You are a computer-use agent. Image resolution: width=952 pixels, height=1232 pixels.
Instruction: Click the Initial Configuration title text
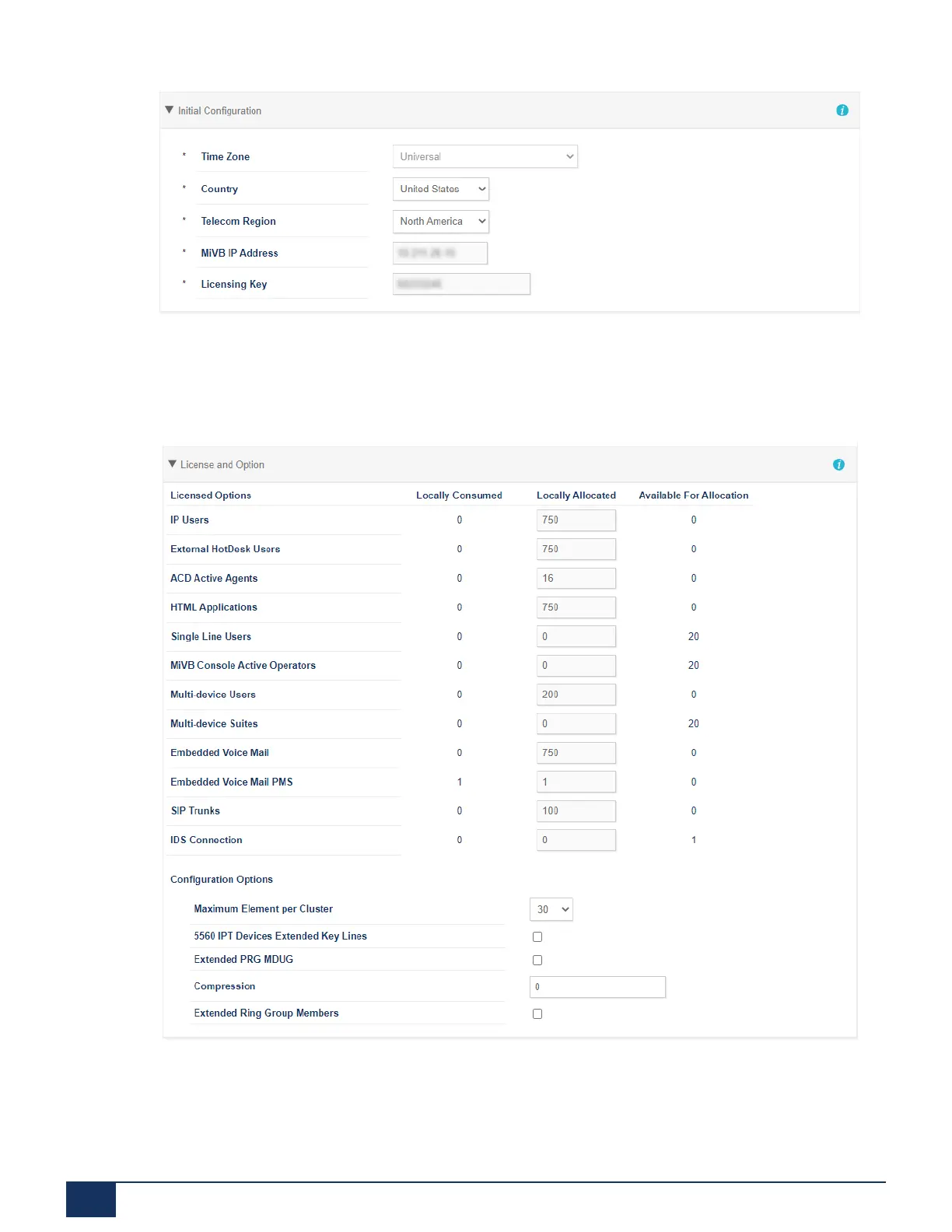(219, 111)
